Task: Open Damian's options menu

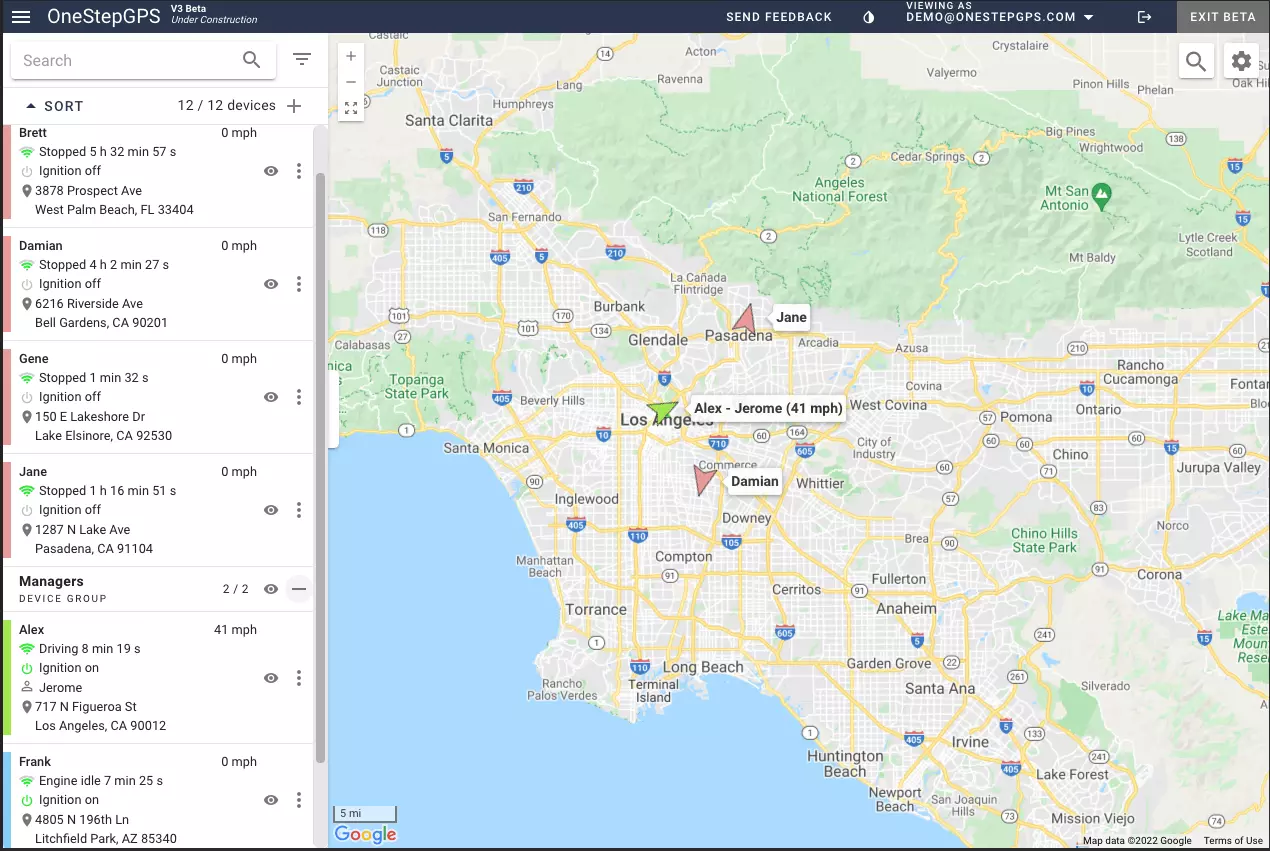Action: (298, 283)
